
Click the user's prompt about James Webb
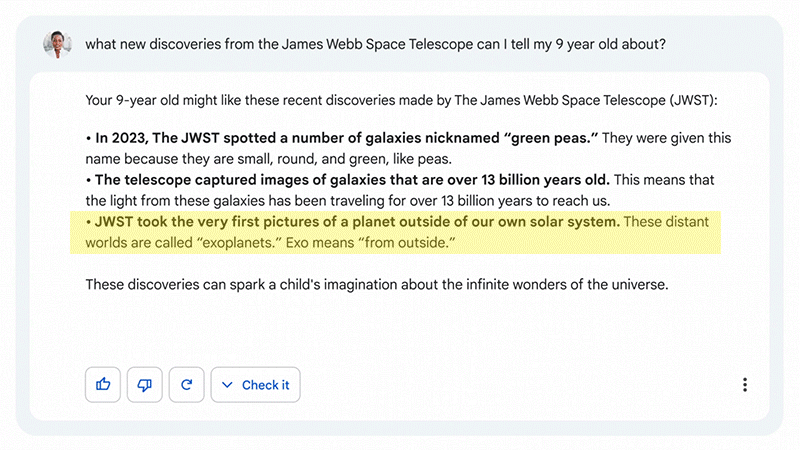pos(375,44)
